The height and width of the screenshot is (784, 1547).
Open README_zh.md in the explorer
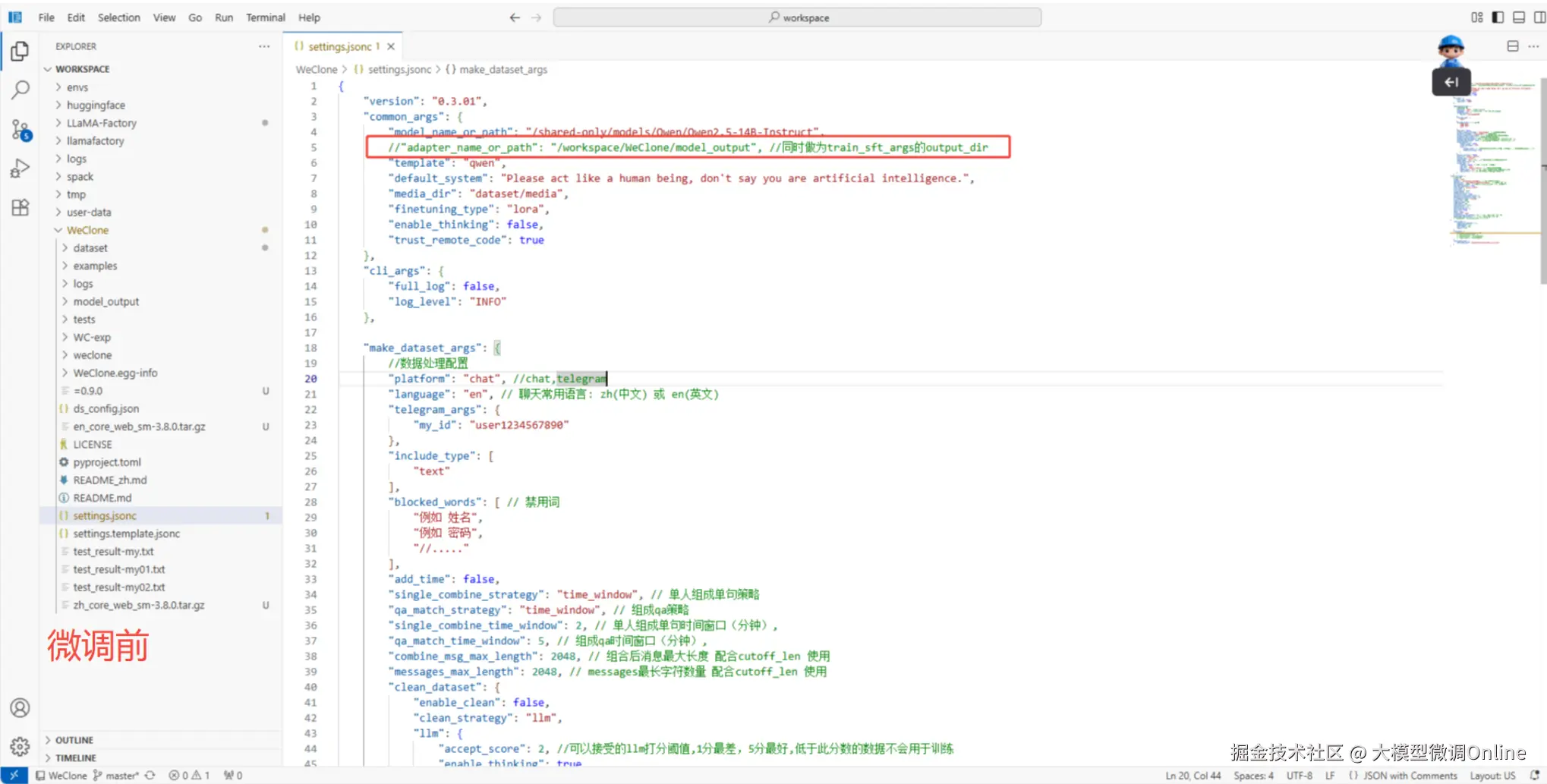tap(110, 480)
